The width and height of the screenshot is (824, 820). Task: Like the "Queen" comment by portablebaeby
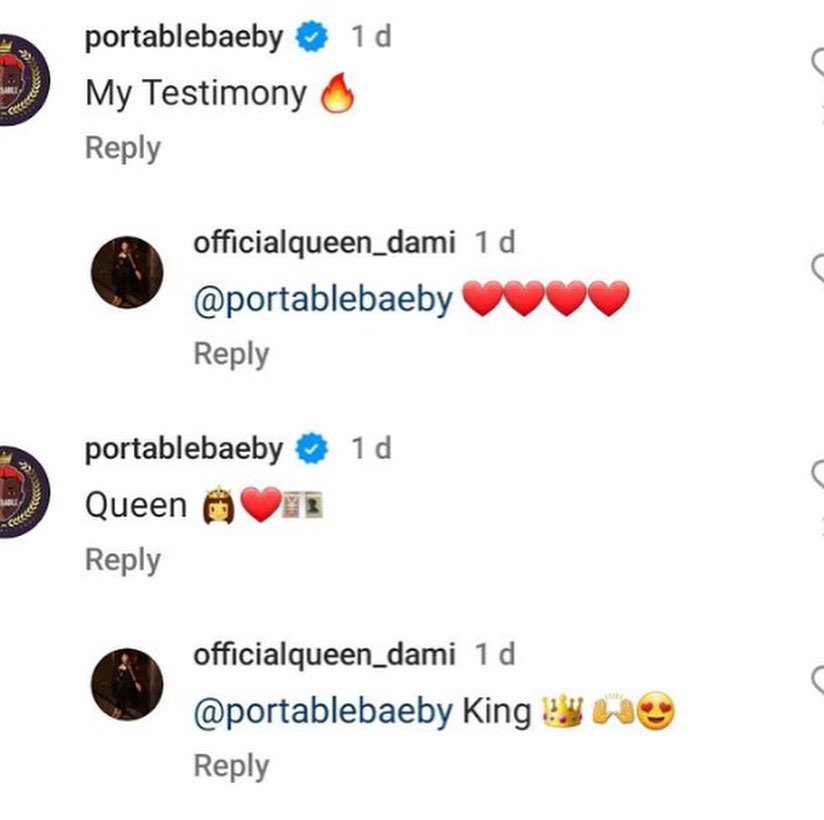817,476
